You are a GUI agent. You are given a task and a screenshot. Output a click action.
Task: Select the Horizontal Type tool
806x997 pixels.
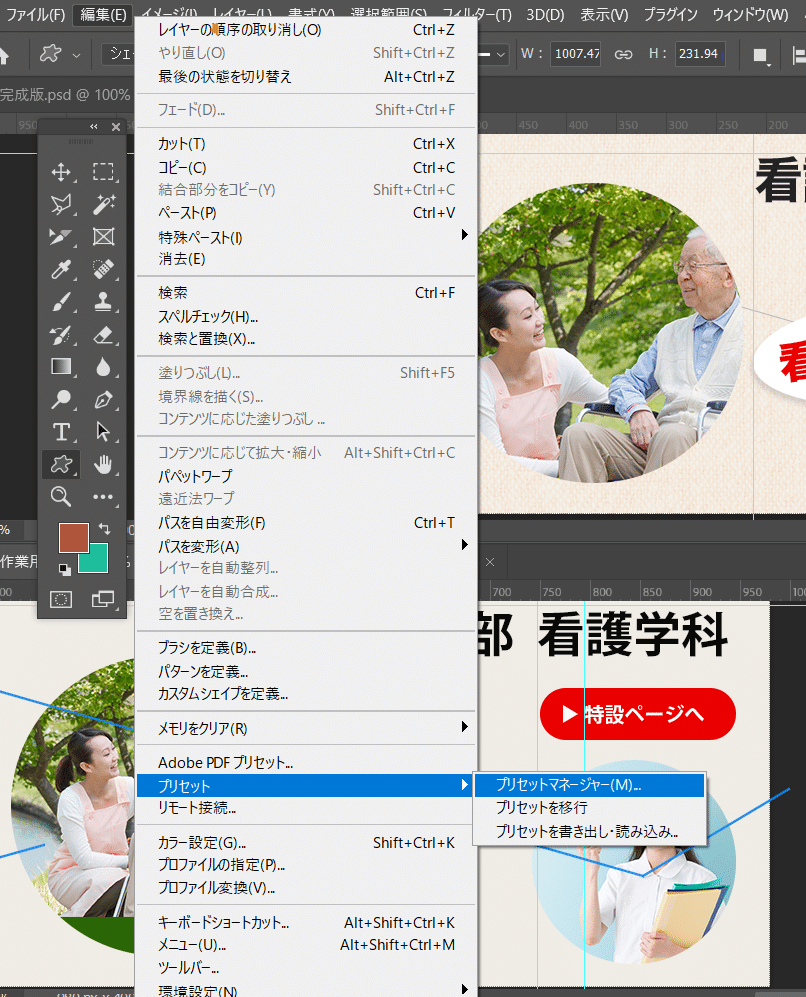[61, 432]
